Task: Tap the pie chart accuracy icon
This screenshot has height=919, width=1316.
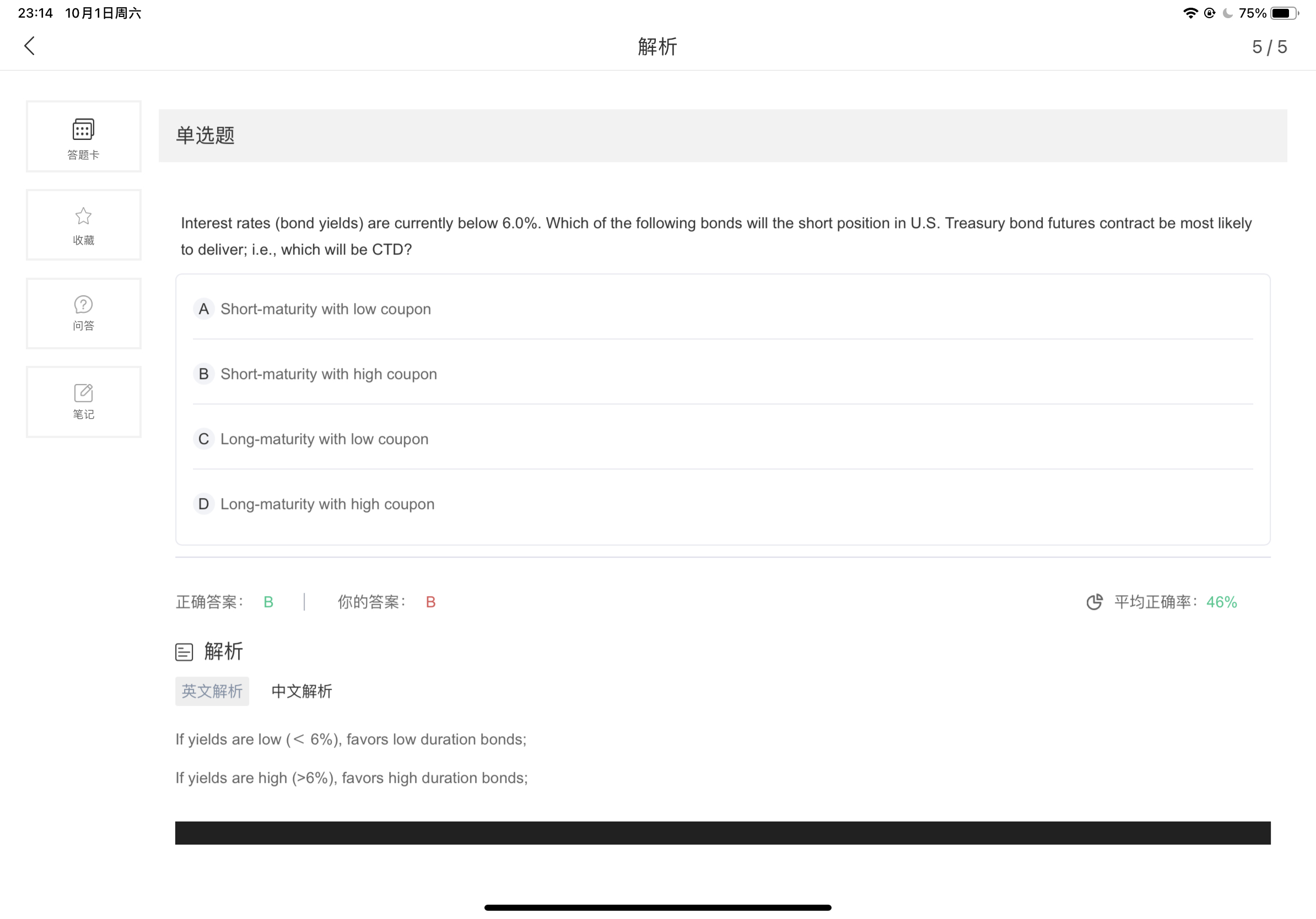Action: point(1094,602)
